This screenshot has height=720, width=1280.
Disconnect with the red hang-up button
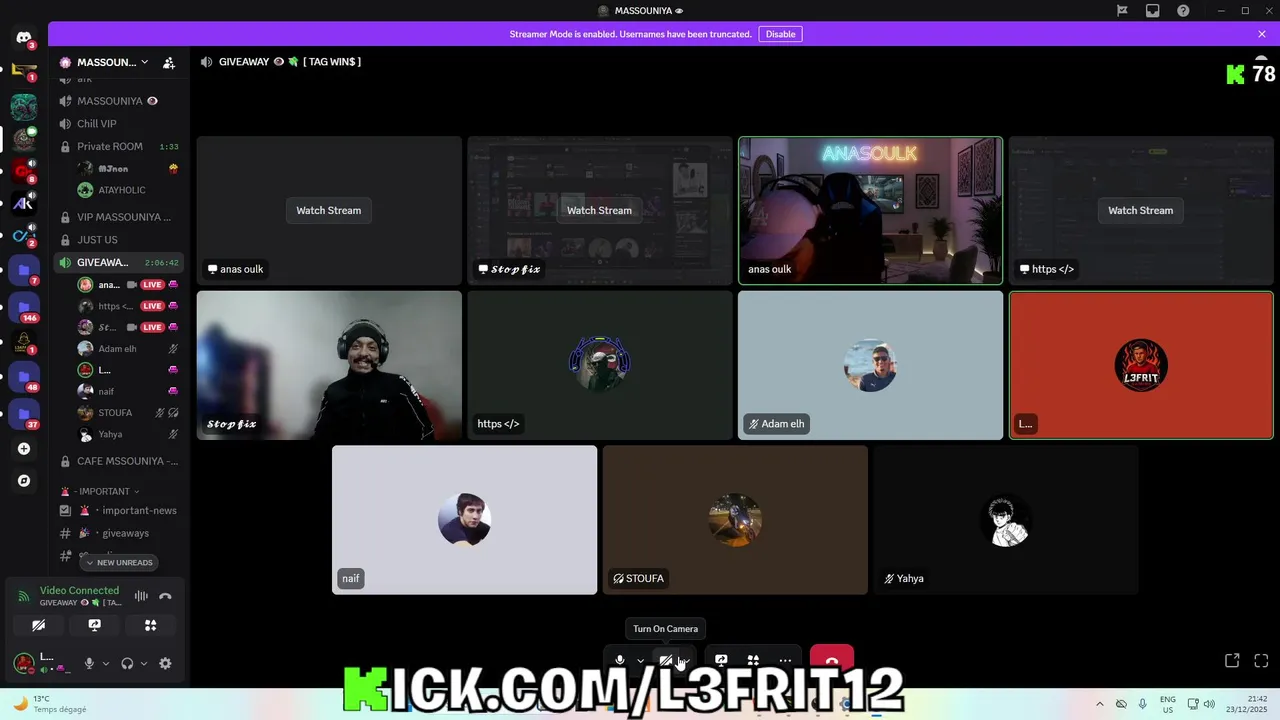pyautogui.click(x=832, y=659)
